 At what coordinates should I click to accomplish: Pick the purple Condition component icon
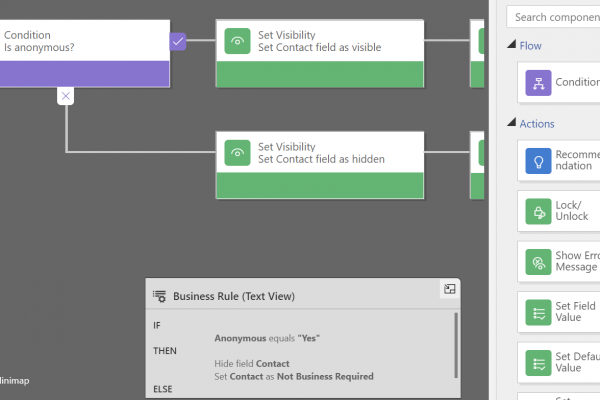click(538, 83)
